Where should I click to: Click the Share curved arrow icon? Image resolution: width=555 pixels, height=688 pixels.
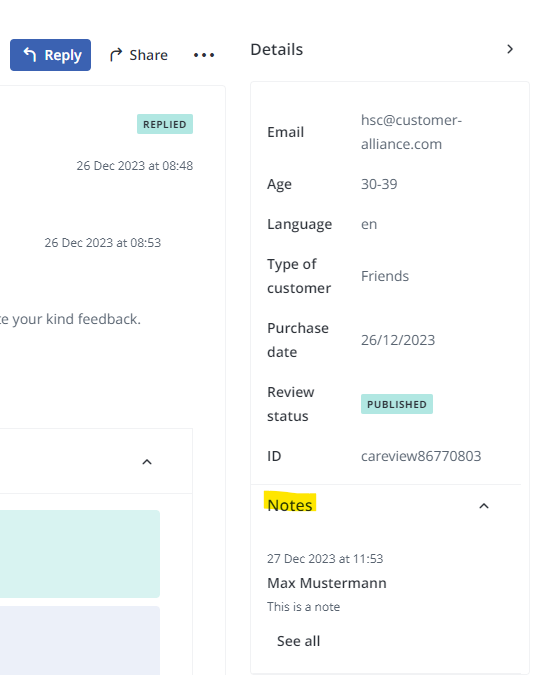116,55
